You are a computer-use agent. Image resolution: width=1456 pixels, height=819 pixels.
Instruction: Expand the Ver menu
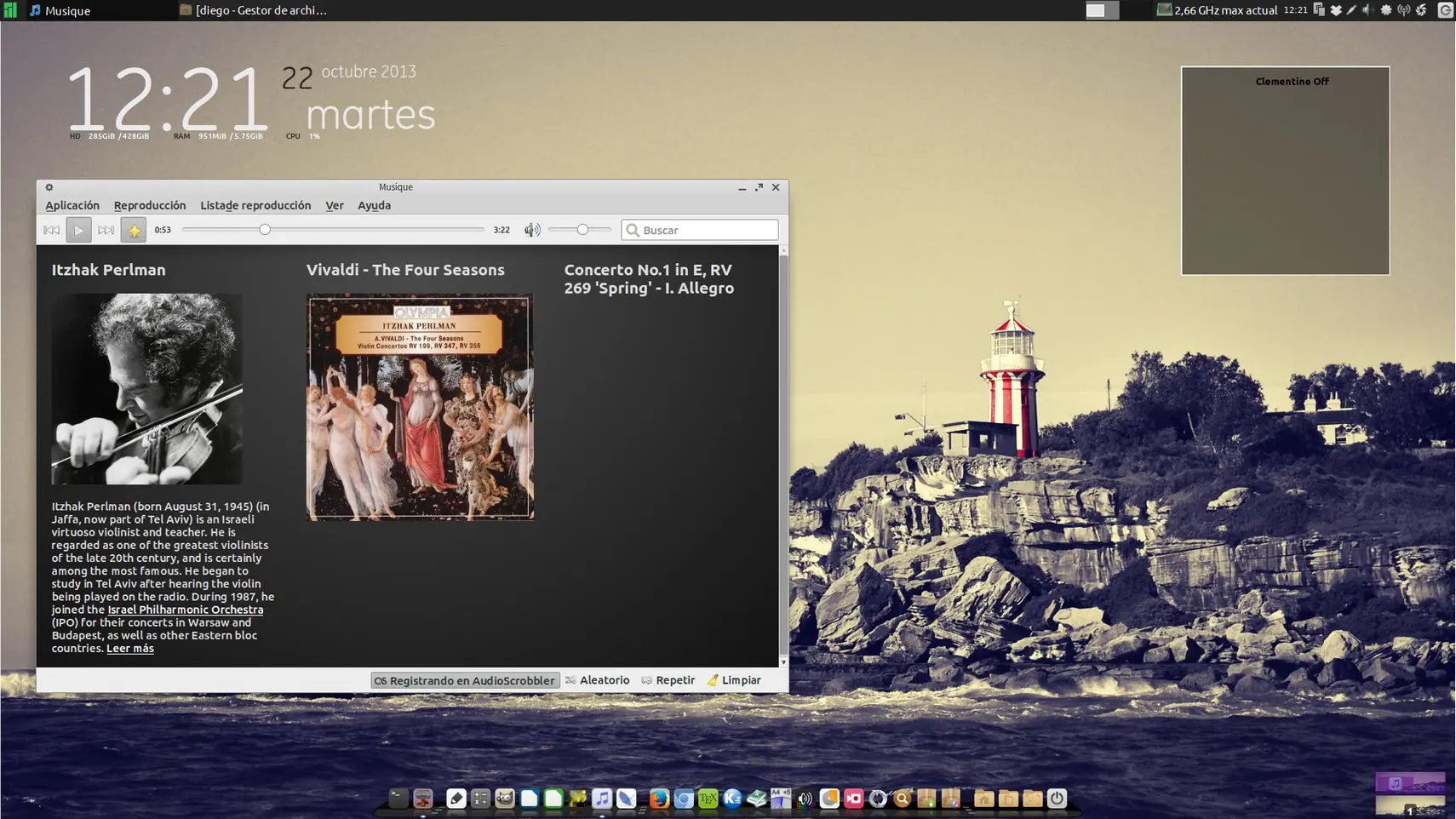click(x=335, y=205)
